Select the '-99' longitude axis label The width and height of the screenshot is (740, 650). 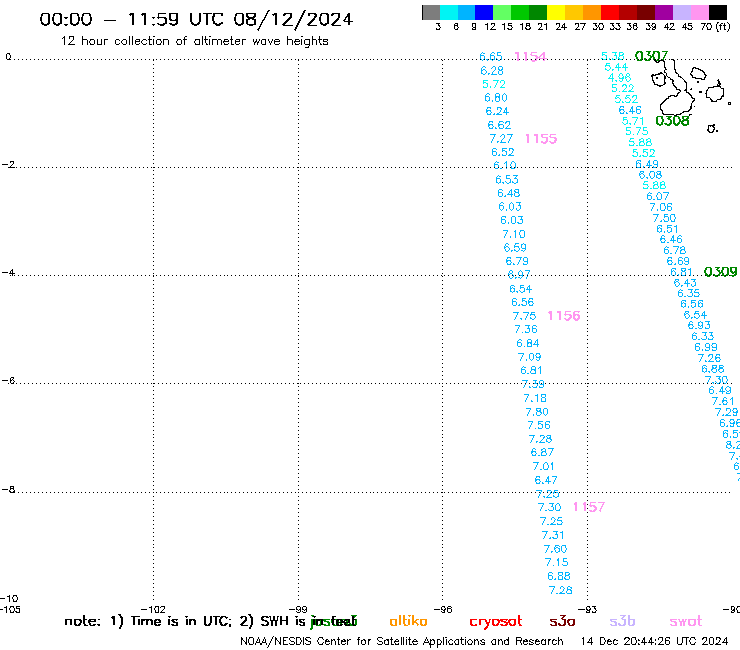299,609
